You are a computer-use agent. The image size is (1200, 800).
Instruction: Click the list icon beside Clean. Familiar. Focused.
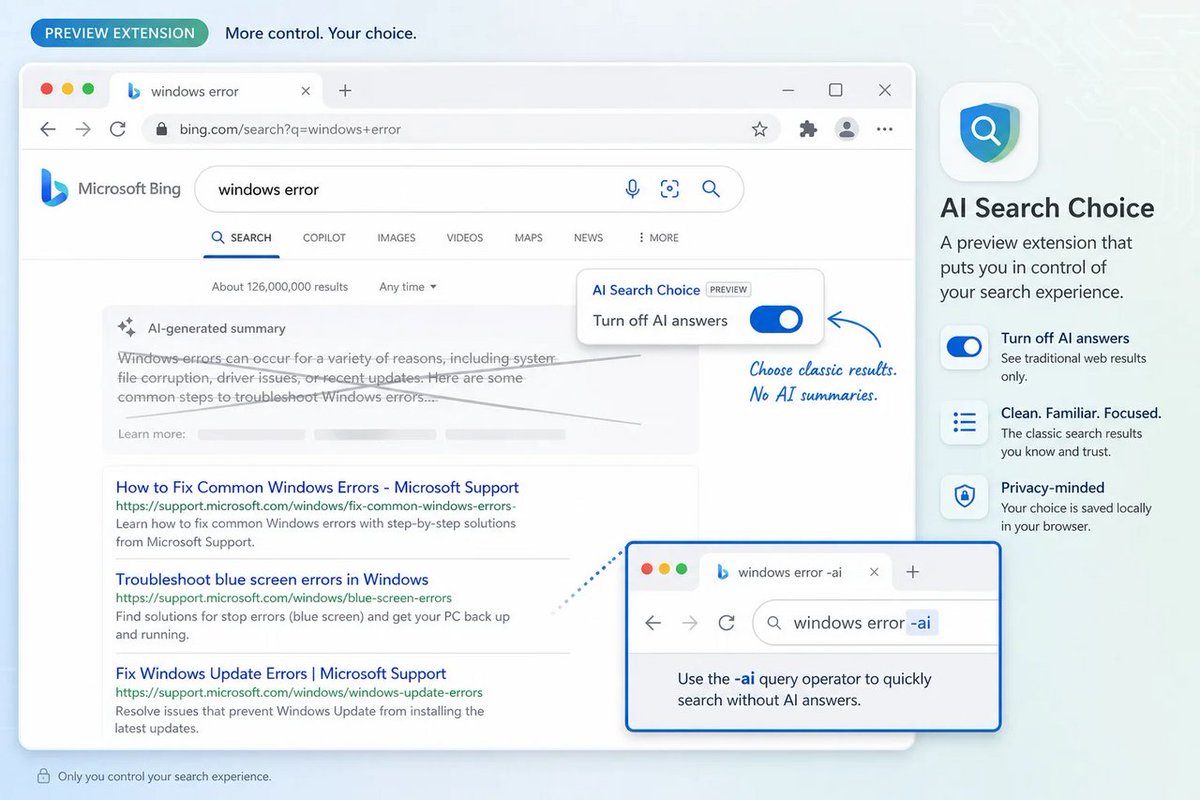click(964, 423)
